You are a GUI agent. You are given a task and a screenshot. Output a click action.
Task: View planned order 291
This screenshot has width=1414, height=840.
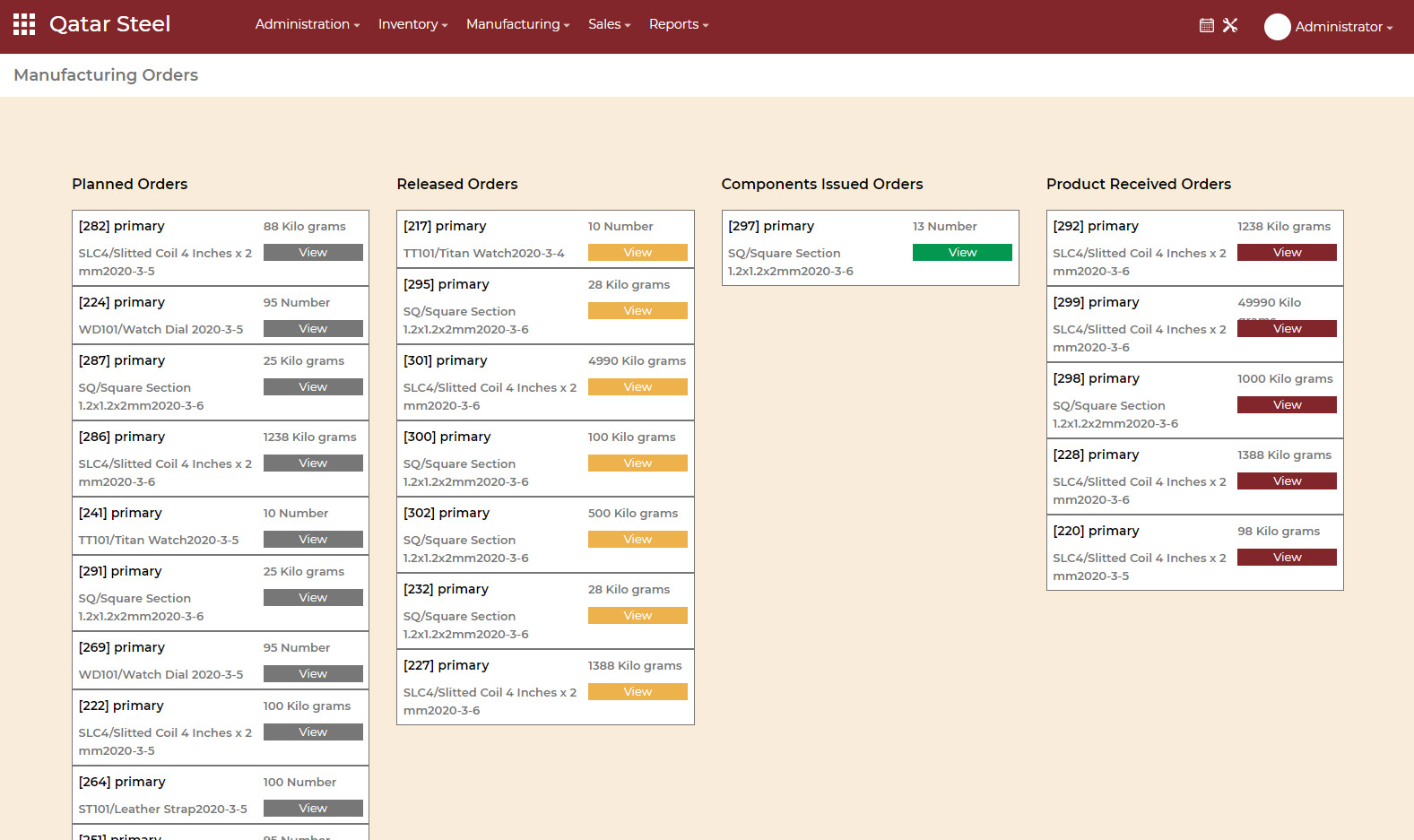313,598
